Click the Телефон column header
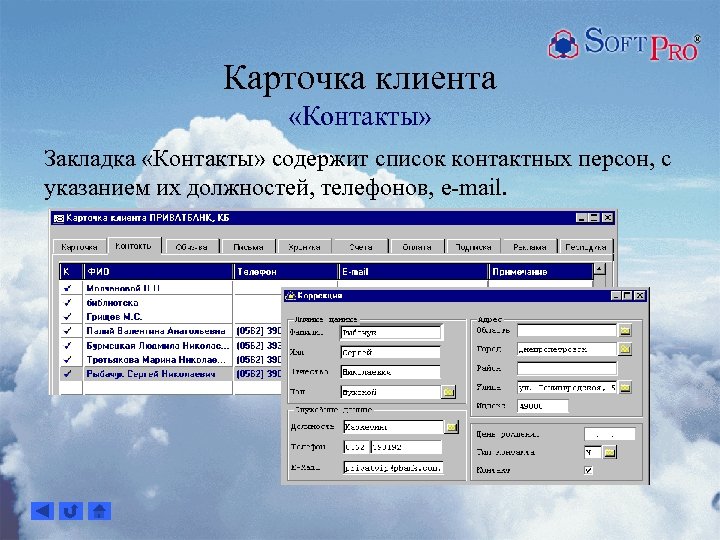 click(286, 271)
